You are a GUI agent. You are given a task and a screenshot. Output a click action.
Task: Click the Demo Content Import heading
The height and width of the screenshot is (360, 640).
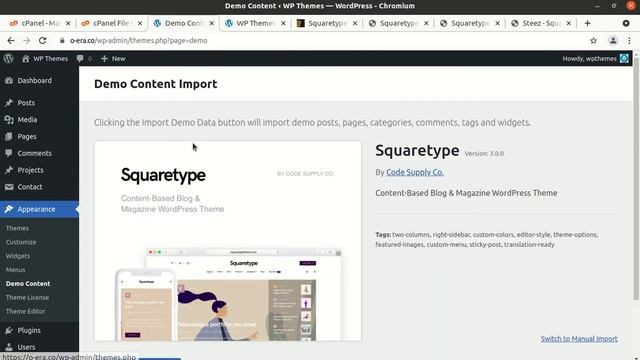click(156, 84)
